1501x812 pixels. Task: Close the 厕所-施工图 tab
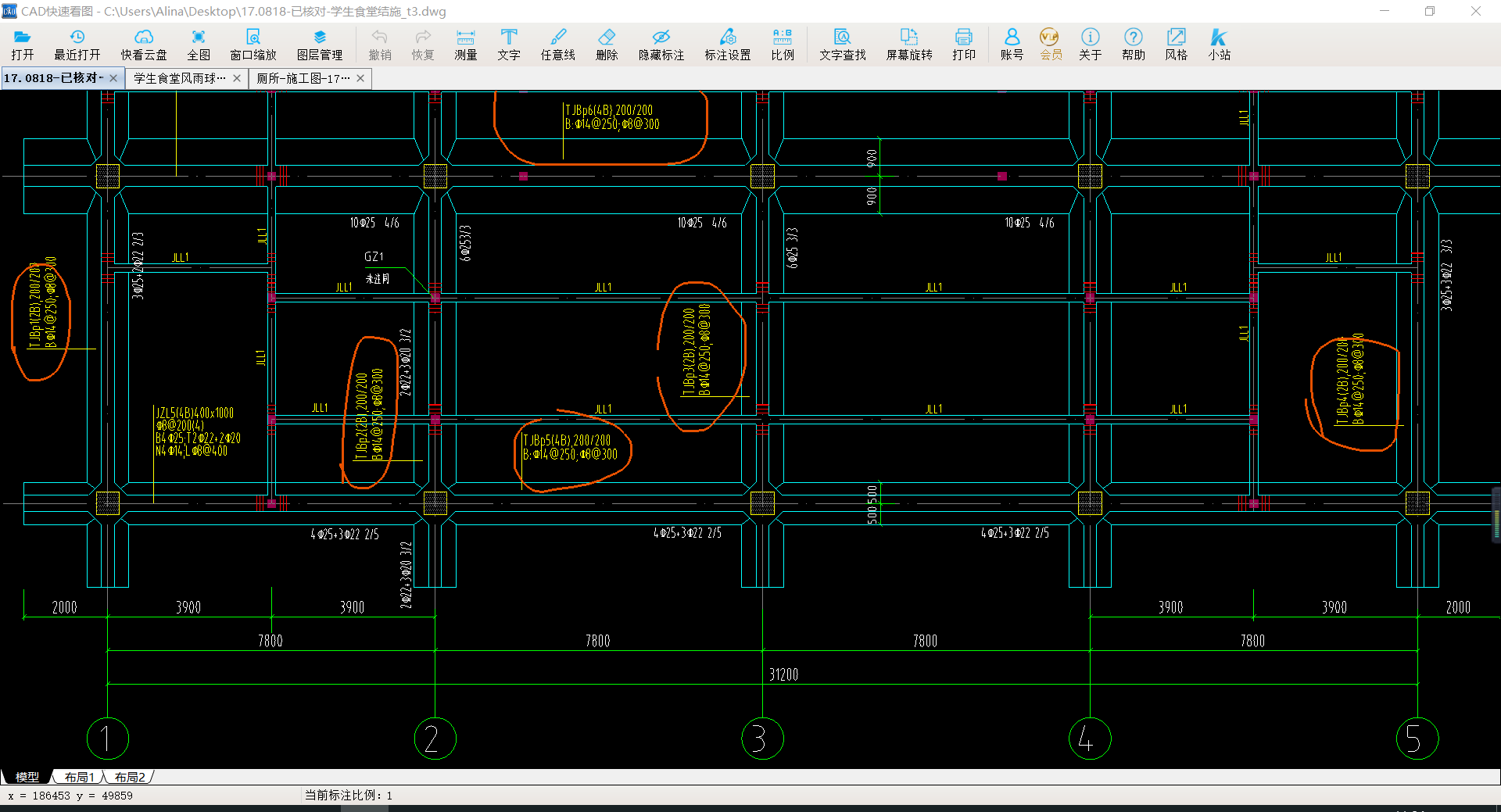click(x=360, y=78)
